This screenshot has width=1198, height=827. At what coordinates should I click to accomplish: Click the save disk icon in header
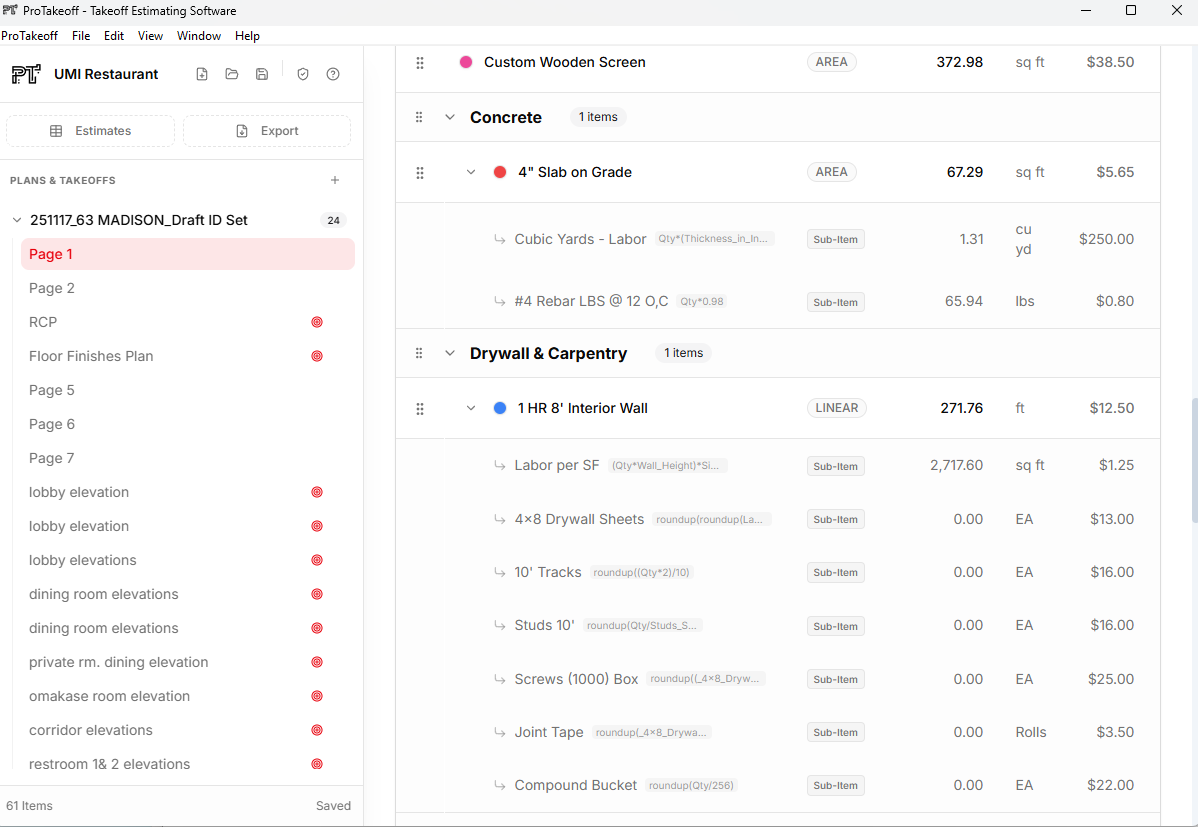(x=262, y=74)
